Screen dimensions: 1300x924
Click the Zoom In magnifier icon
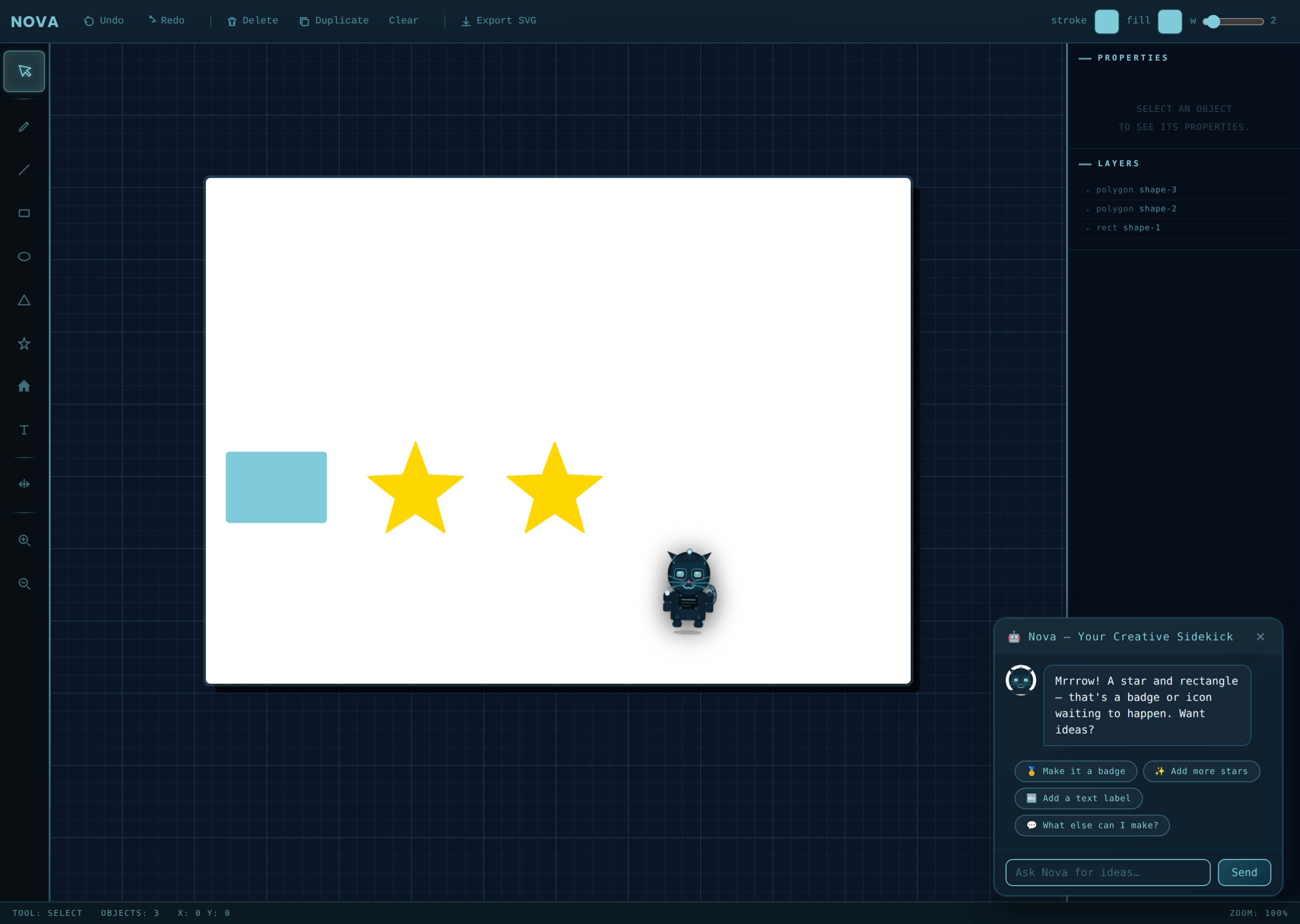24,541
